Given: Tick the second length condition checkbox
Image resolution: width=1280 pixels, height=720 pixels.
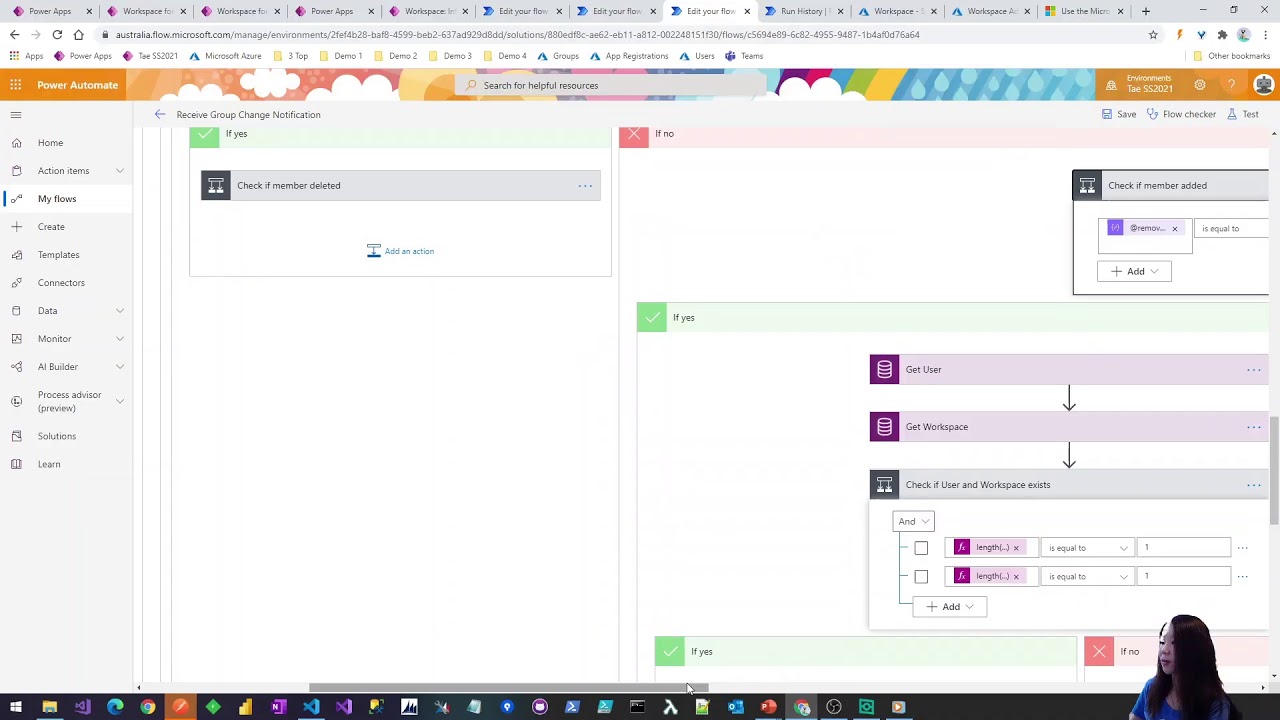Looking at the screenshot, I should click(921, 576).
